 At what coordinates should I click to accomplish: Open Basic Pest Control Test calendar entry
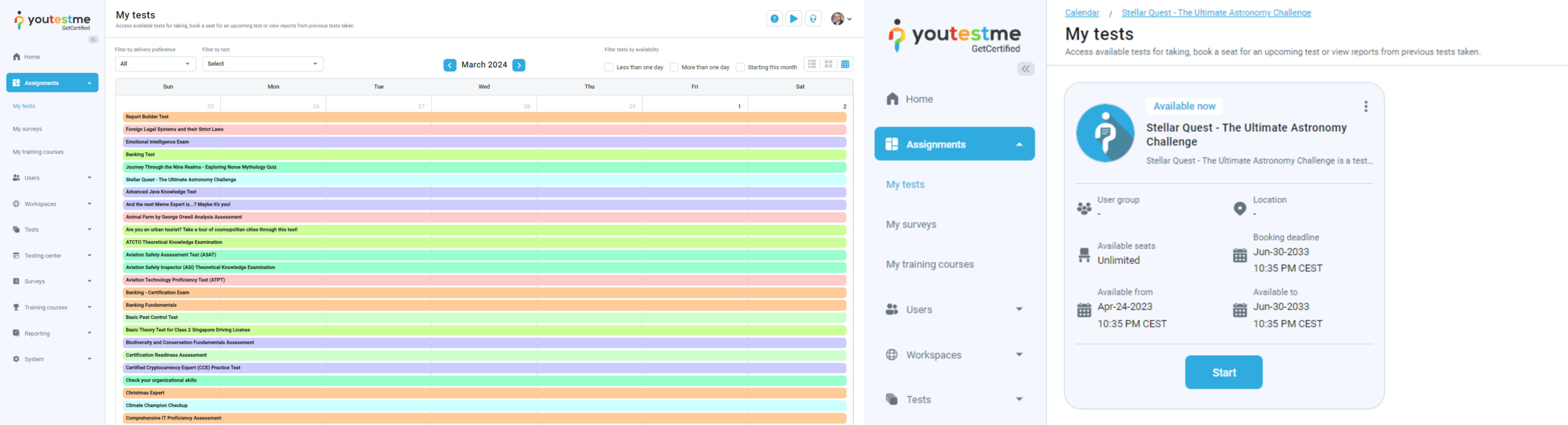tap(484, 318)
